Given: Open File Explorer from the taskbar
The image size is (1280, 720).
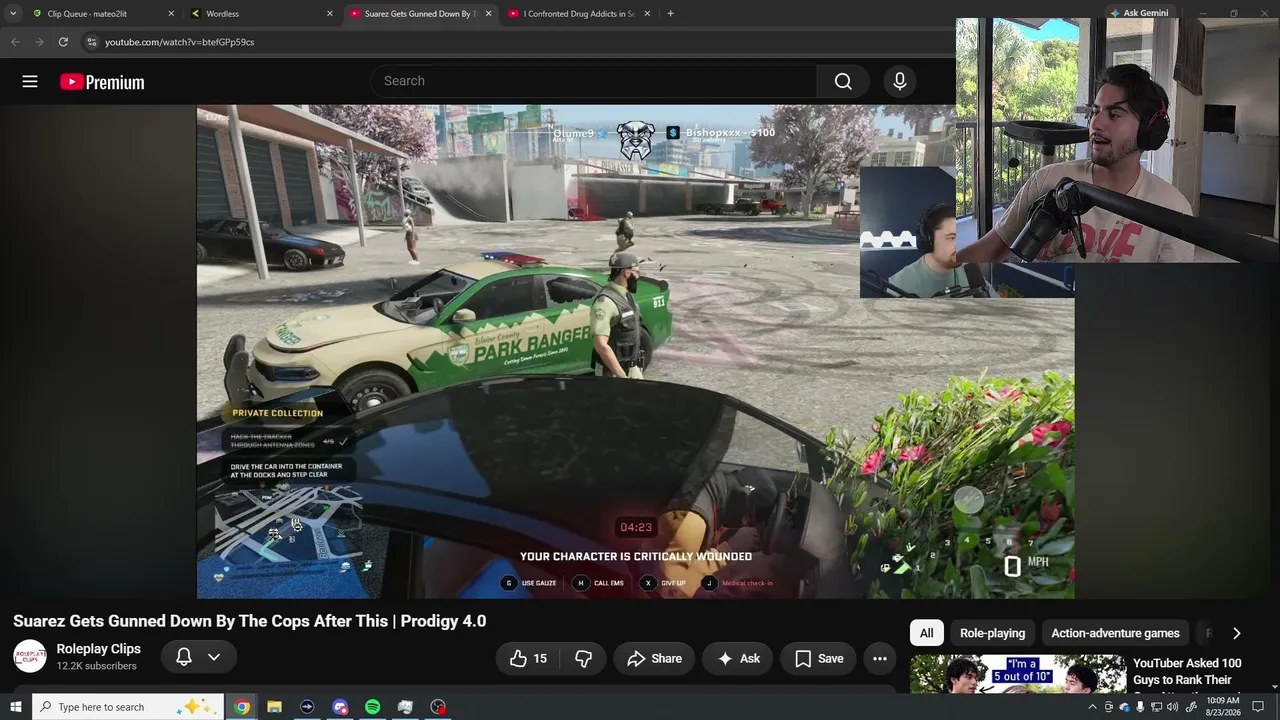Looking at the screenshot, I should pos(274,707).
